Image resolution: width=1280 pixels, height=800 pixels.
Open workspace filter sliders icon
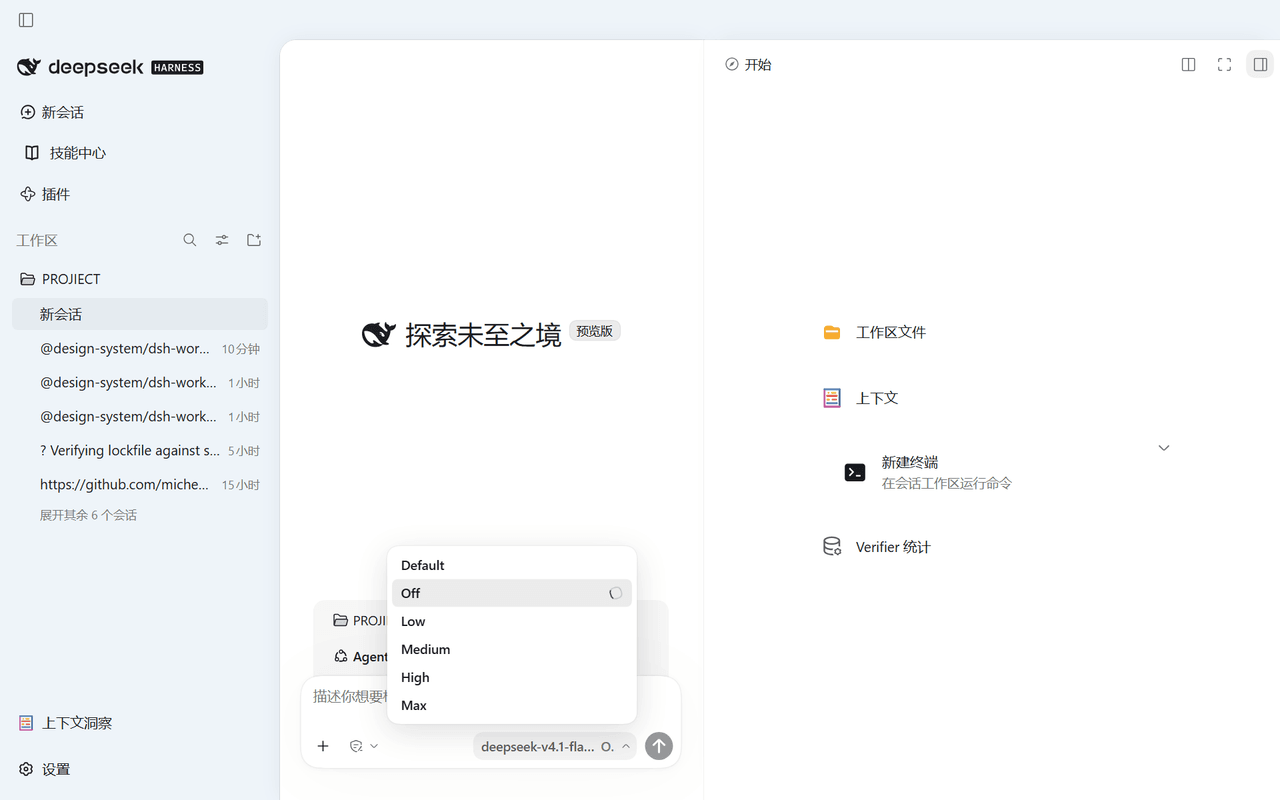point(222,240)
